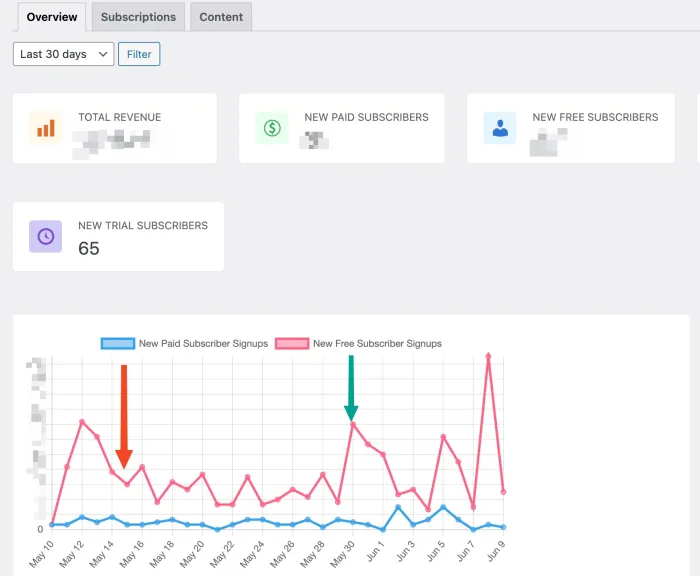Image resolution: width=700 pixels, height=576 pixels.
Task: Click the pink data point at May 12
Action: coord(82,422)
